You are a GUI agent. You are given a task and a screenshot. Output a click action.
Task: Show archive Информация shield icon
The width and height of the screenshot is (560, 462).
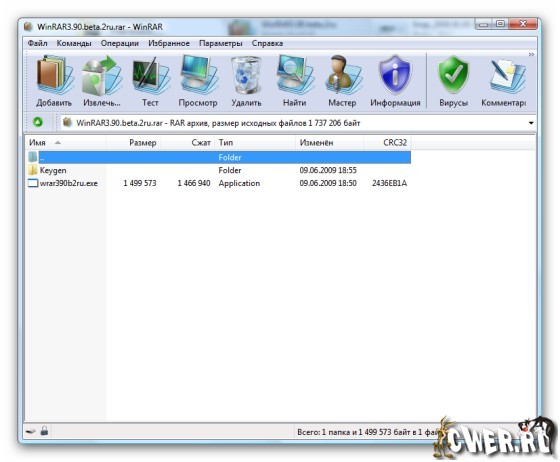pyautogui.click(x=395, y=75)
